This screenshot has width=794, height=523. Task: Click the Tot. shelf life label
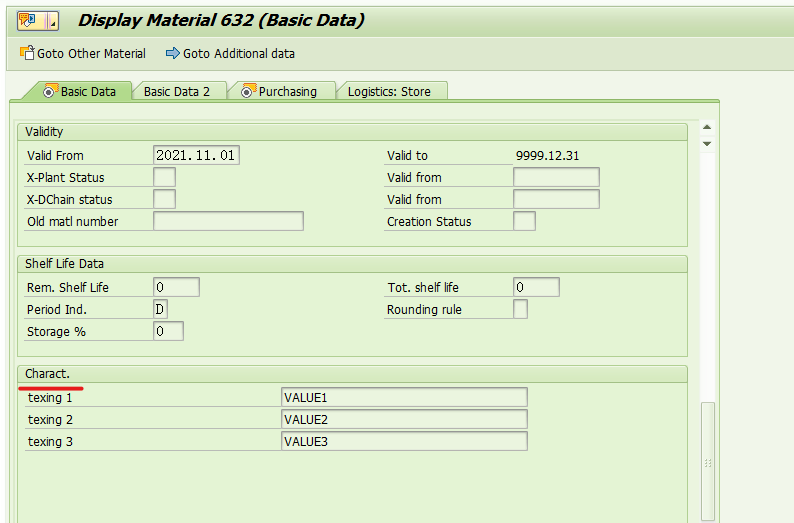[423, 288]
